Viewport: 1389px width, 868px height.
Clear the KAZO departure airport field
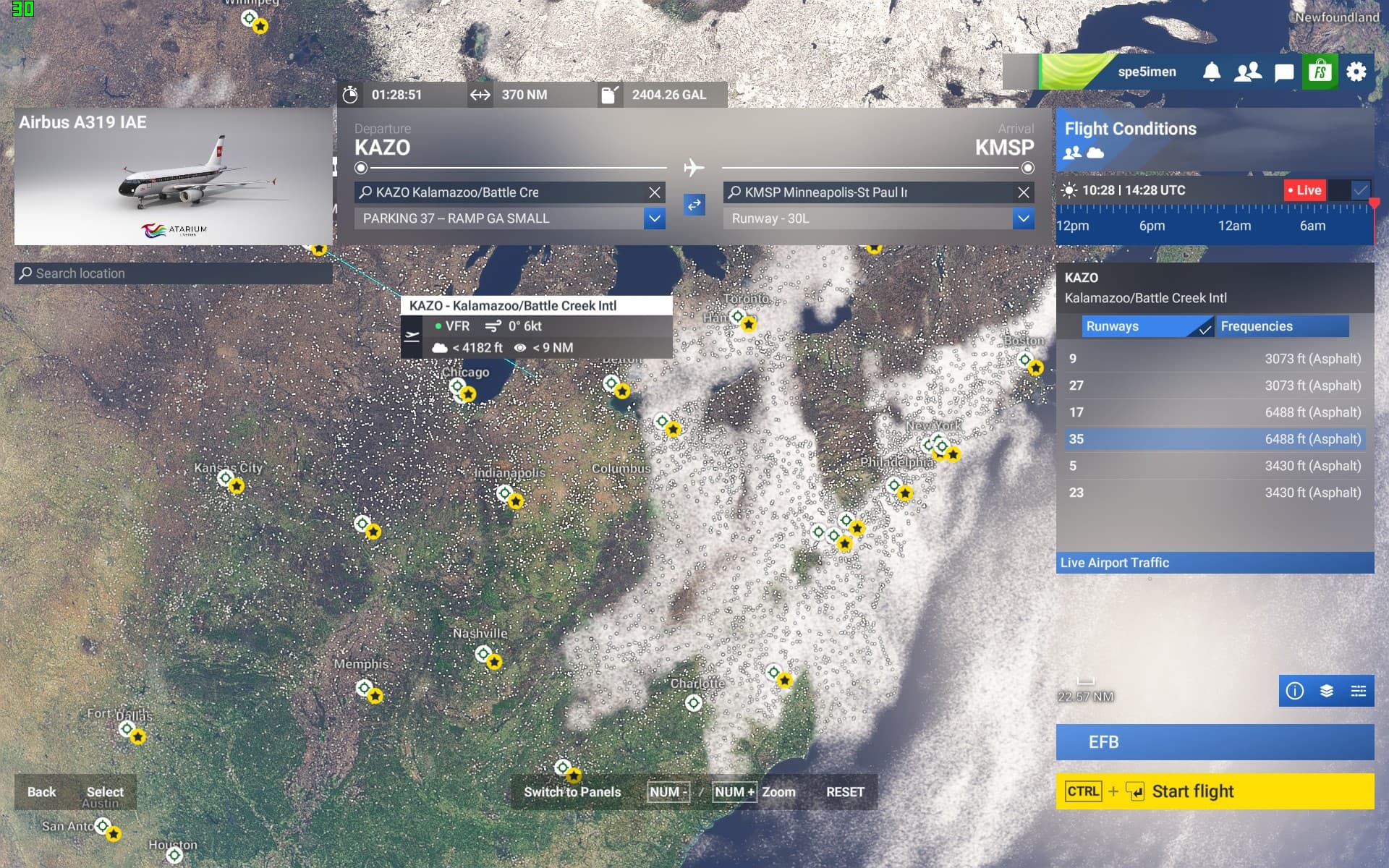point(655,192)
